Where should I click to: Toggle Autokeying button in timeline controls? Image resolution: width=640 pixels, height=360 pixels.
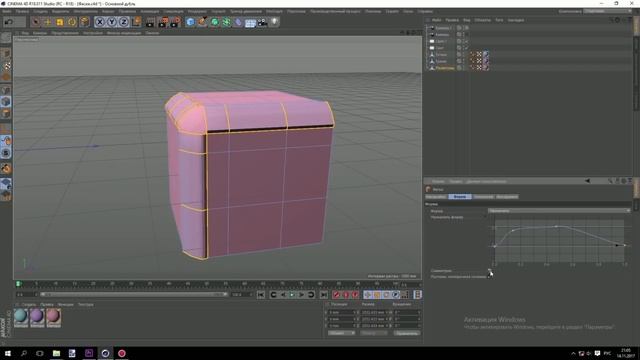tap(346, 294)
